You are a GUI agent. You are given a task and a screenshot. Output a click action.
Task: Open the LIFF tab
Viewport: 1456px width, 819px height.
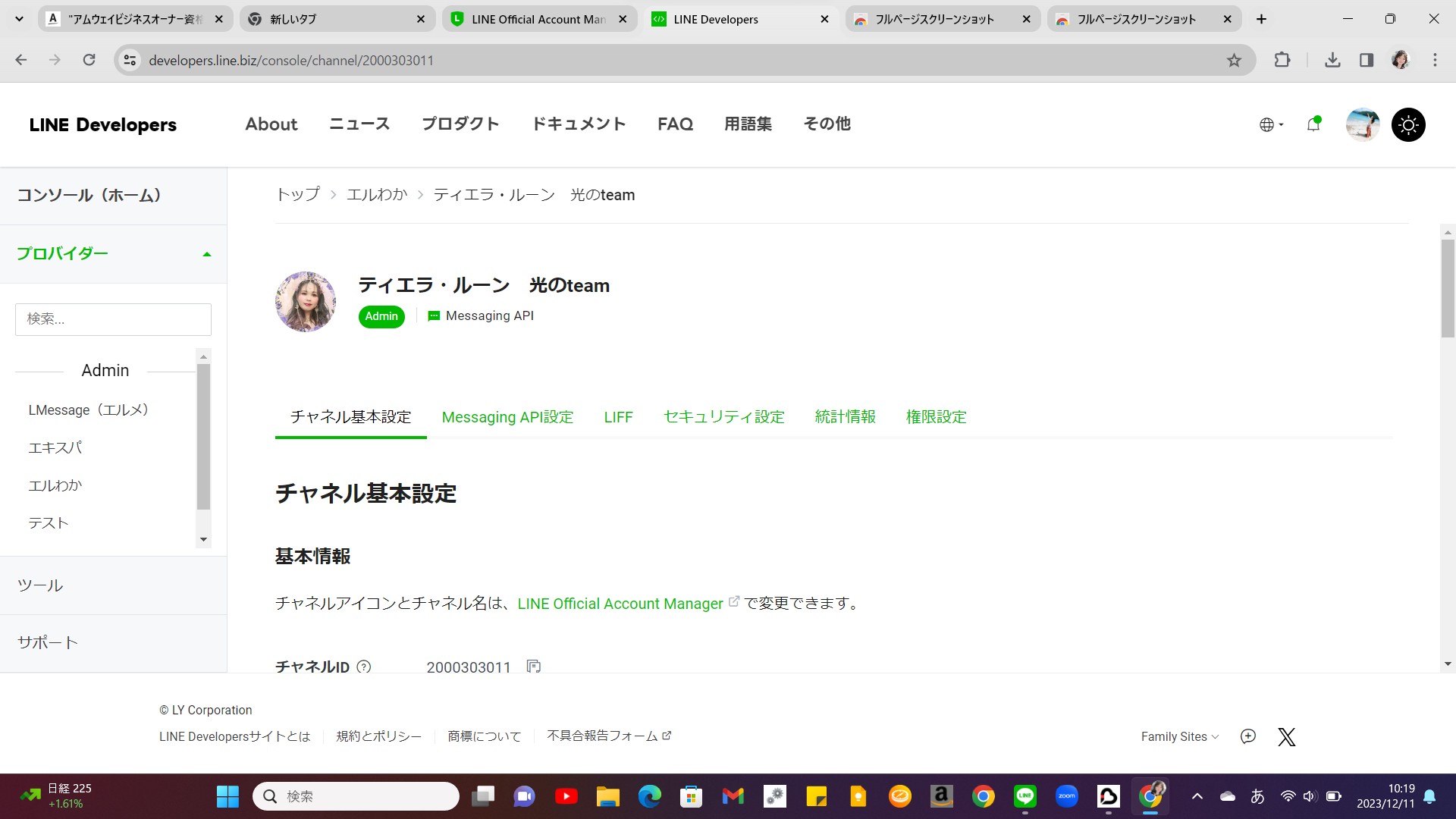pos(618,417)
